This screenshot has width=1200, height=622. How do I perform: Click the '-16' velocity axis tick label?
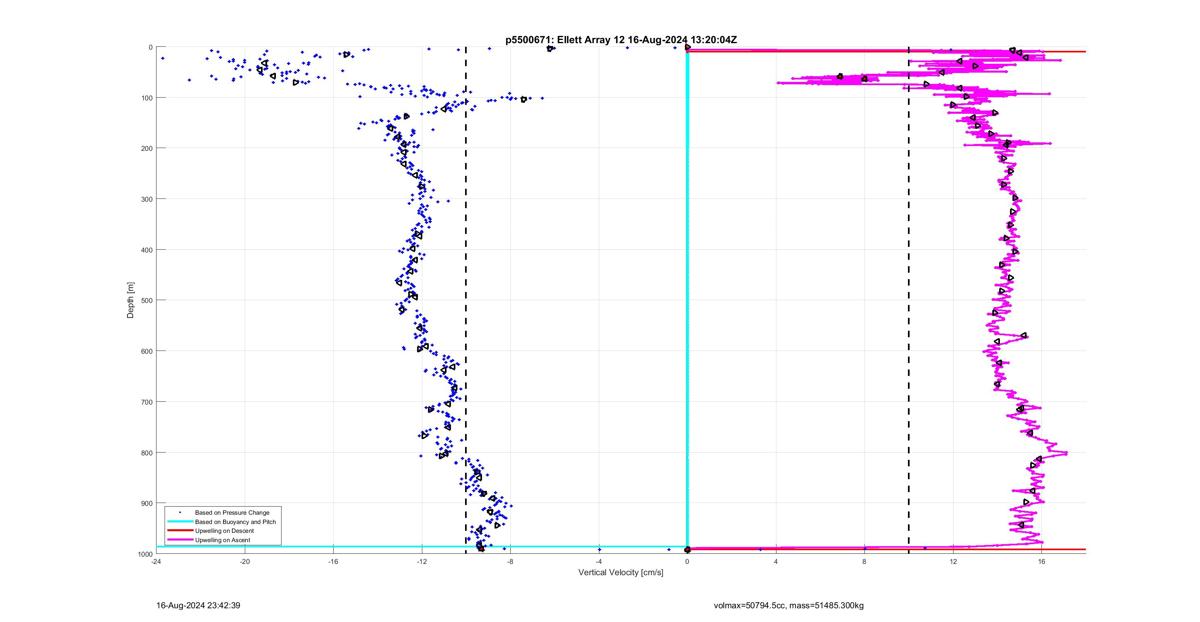333,562
